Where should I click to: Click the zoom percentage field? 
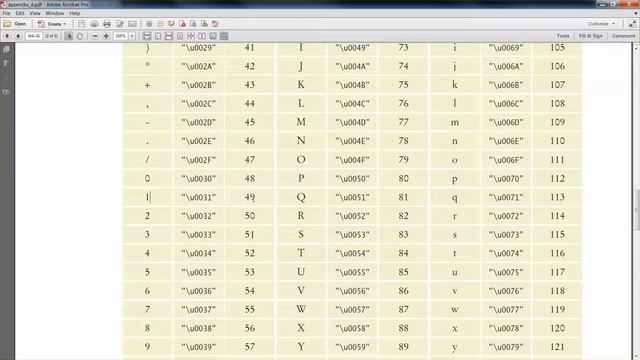coord(121,36)
